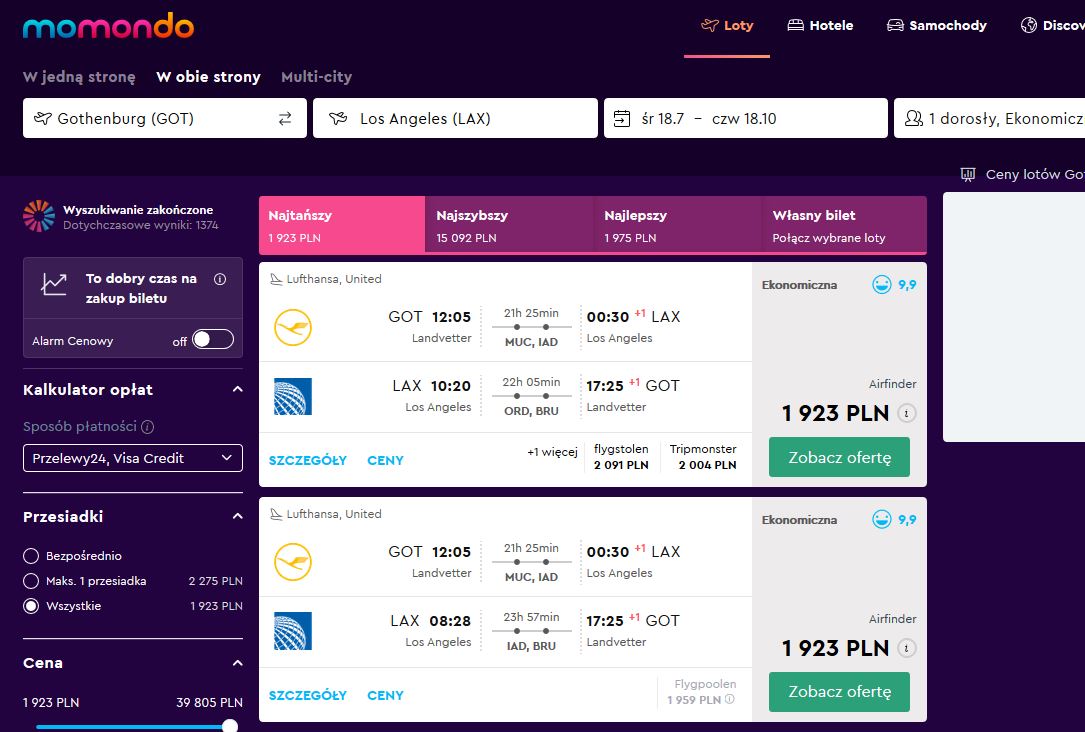Viewport: 1085px width, 732px height.
Task: Select Wszystkie stops option
Action: [31, 606]
